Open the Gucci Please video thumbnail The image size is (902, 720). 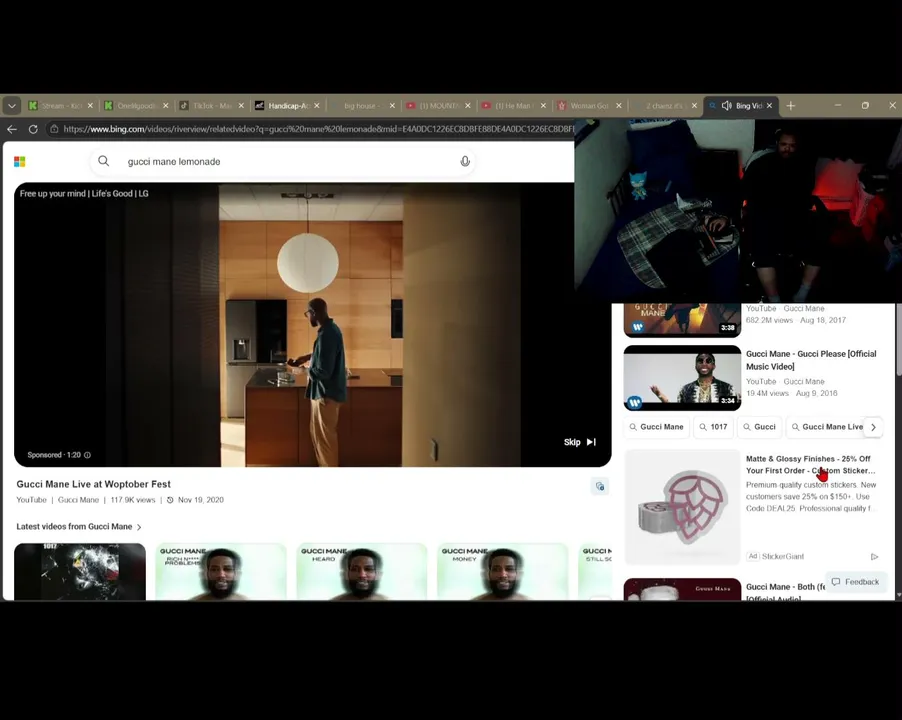point(682,378)
